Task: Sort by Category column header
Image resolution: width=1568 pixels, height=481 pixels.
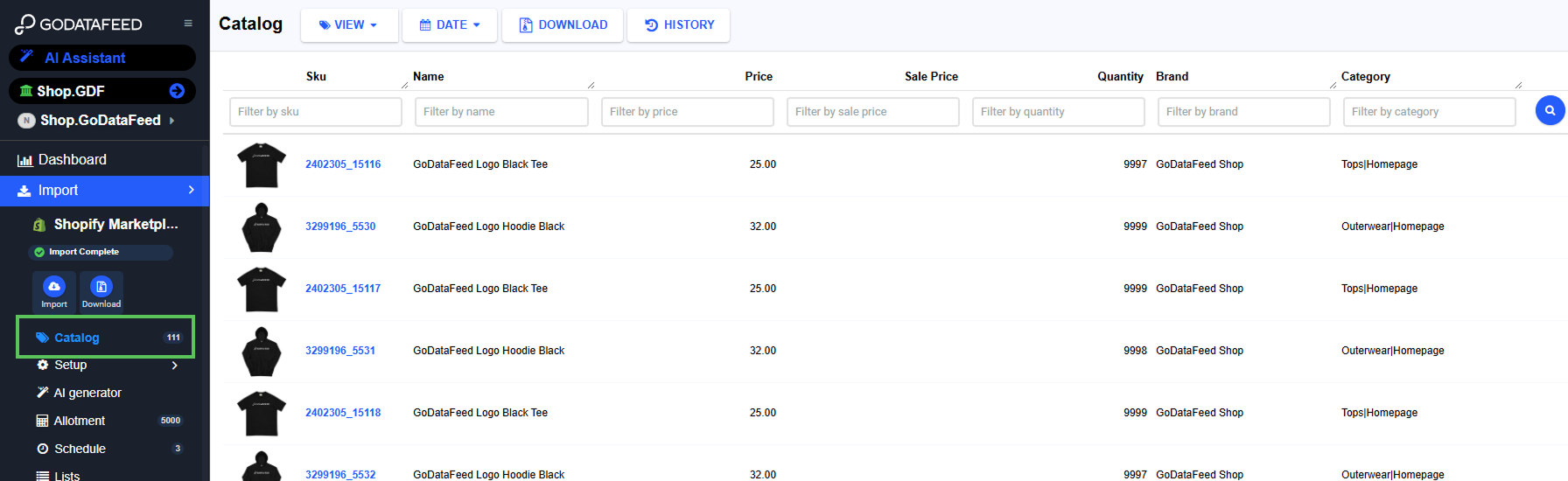Action: coord(1365,76)
